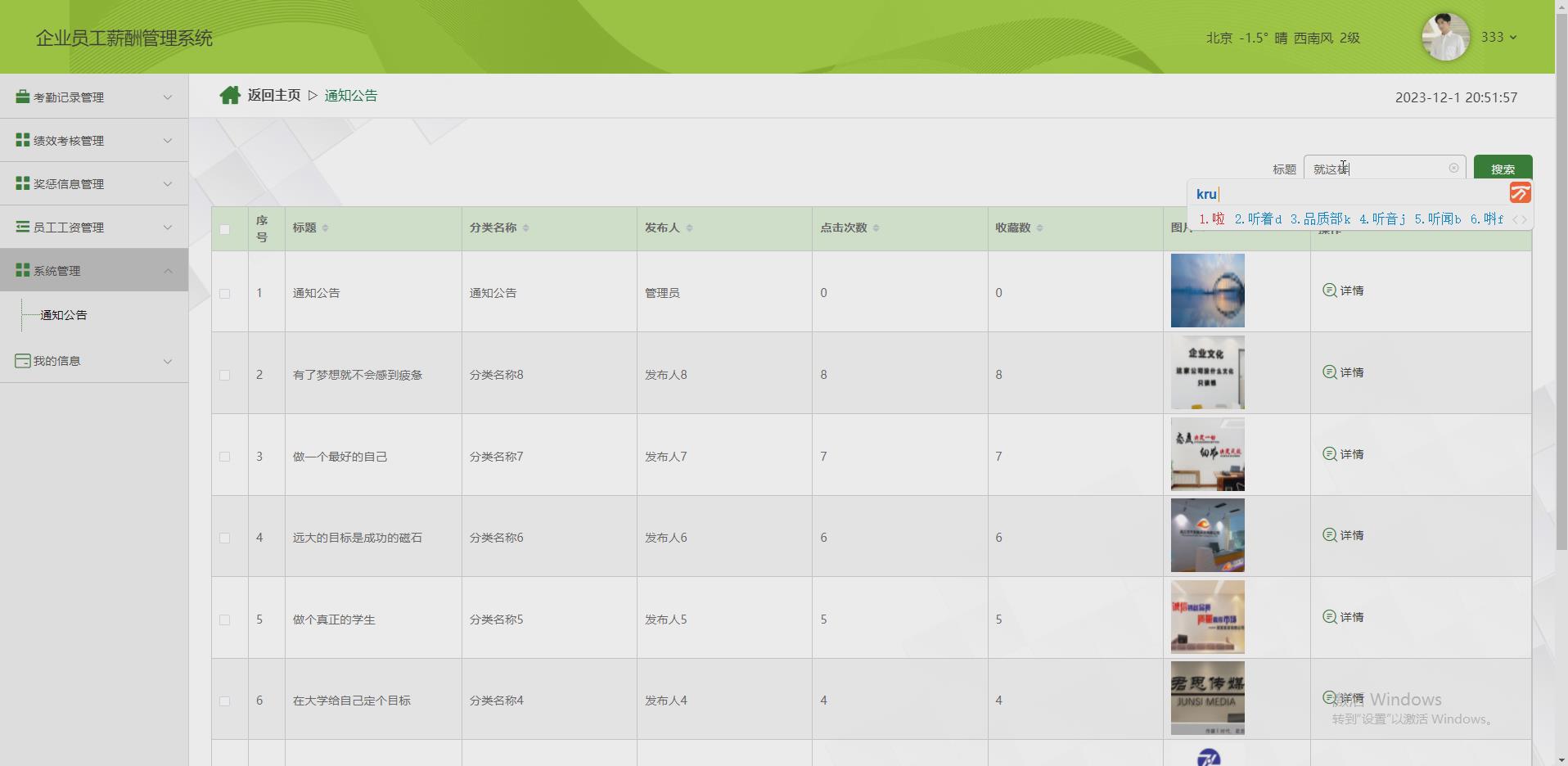Open the red-sign thumbnail in row 5

coord(1208,617)
